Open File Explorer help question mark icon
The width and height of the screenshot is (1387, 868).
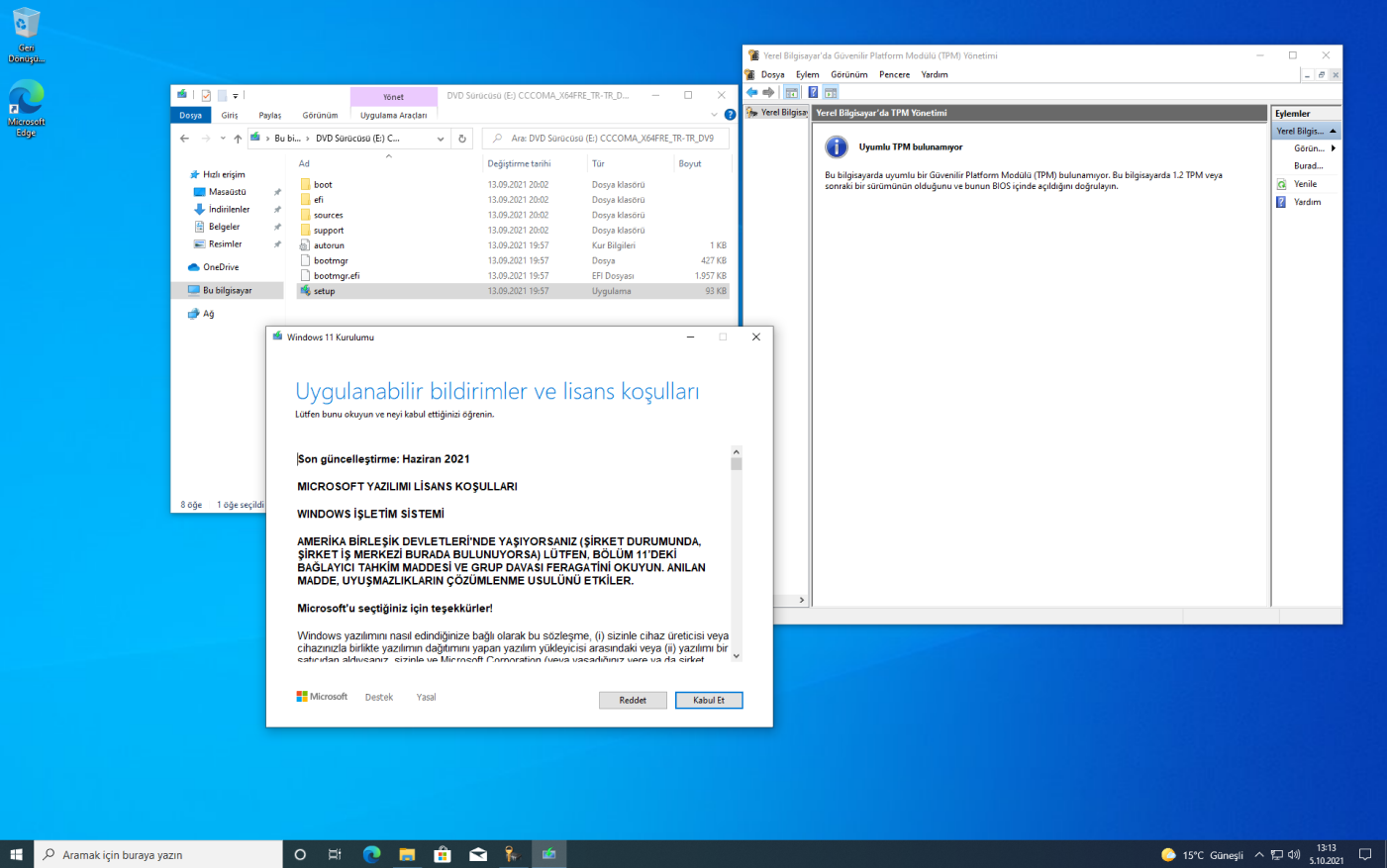[x=730, y=115]
